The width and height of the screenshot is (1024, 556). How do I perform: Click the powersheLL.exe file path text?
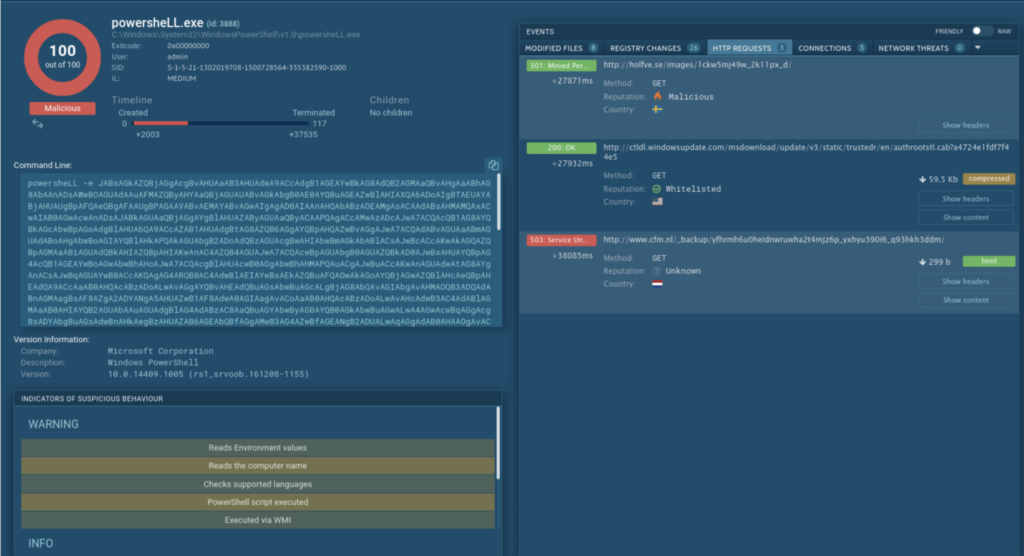235,35
